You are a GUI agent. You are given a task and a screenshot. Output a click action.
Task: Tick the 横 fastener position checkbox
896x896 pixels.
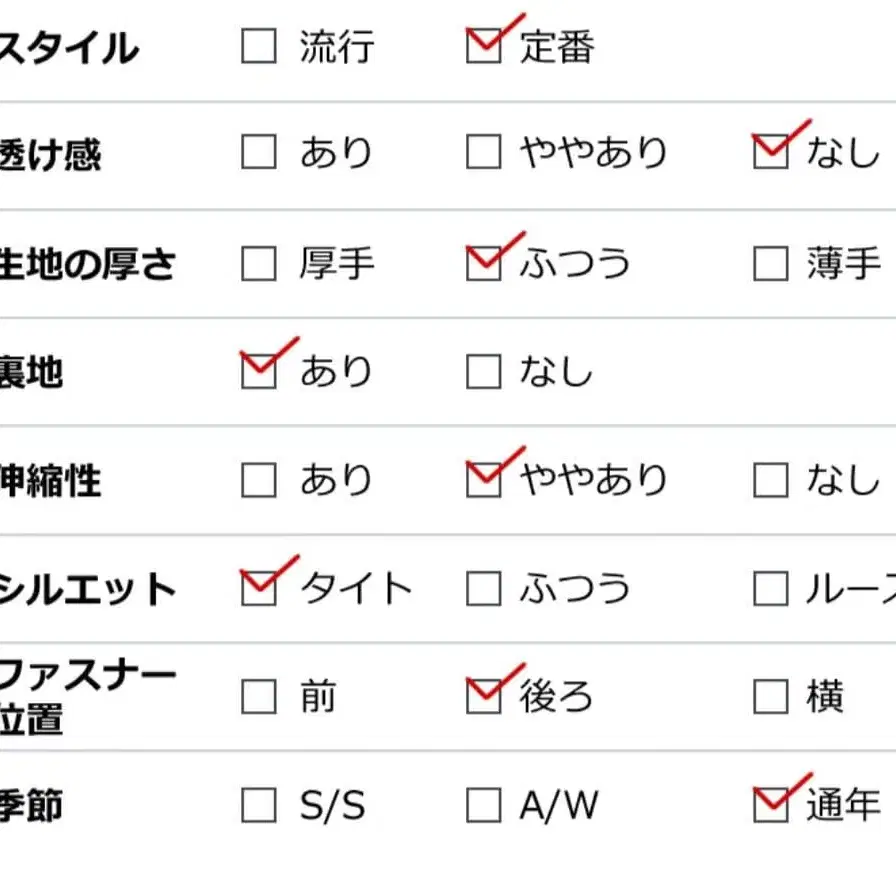770,696
